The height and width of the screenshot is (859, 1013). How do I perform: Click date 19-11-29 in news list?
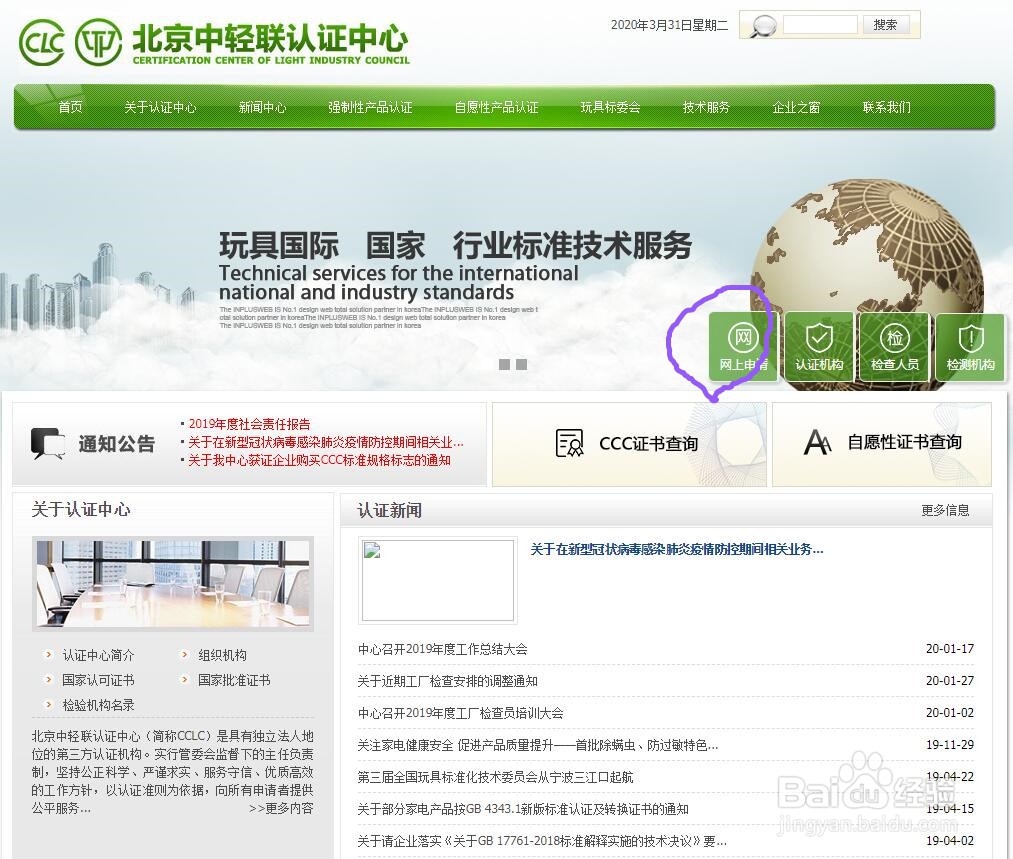[x=950, y=745]
